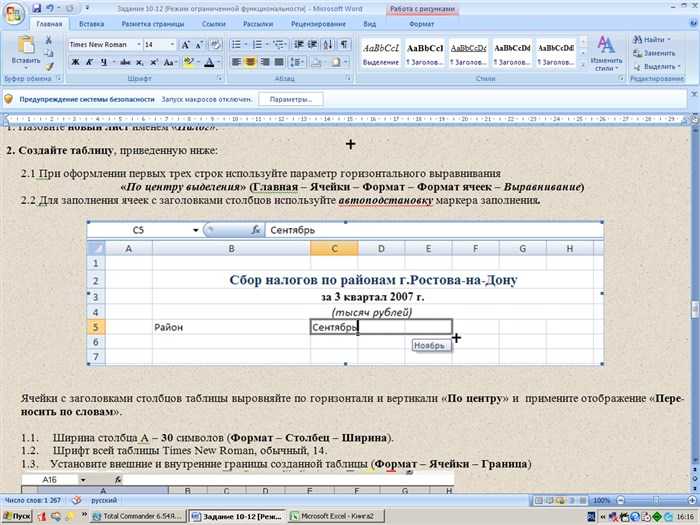Open the Find (Найти) dropdown arrow
Screen dimensions: 700x525
(669, 40)
